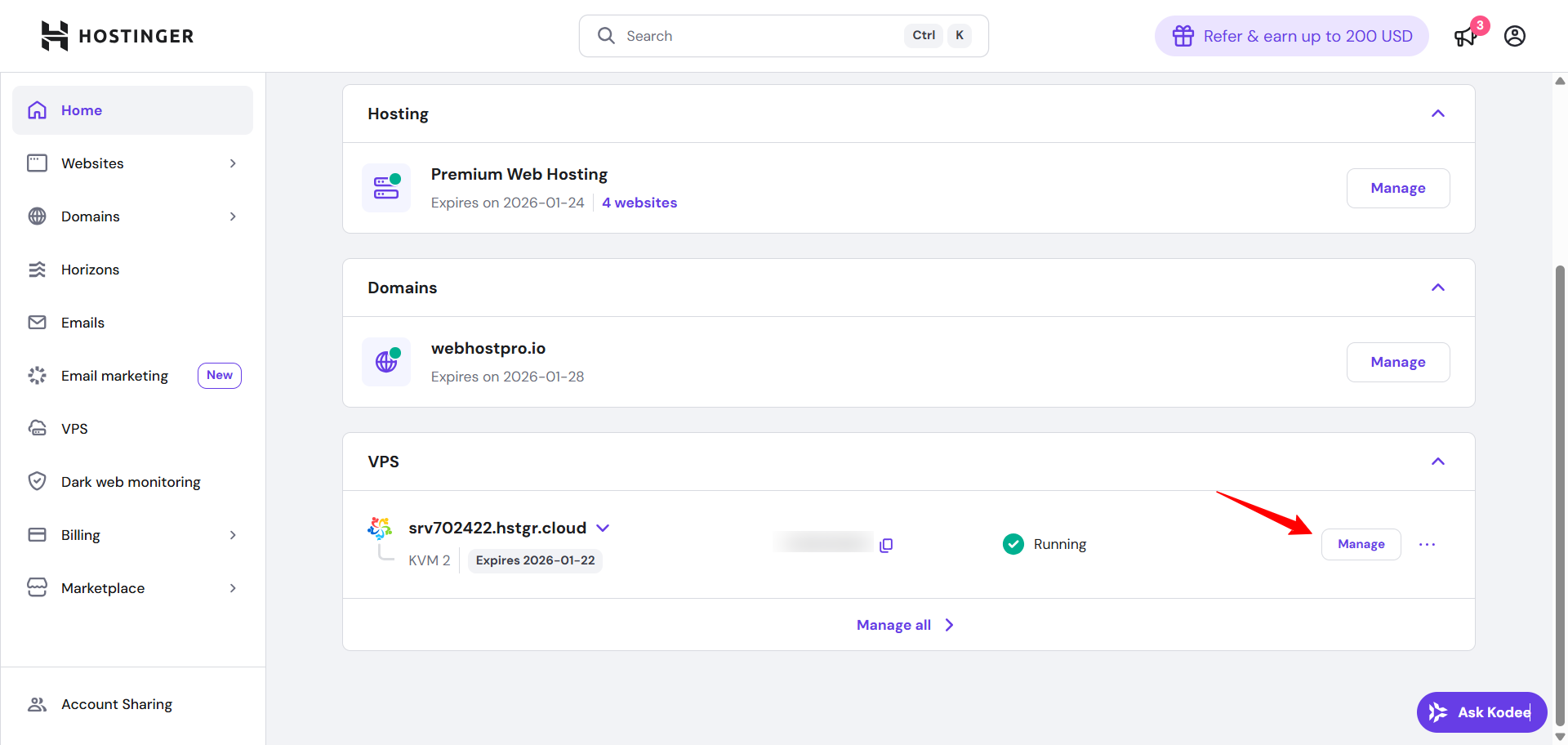Open Emails using the envelope icon
Viewport: 1568px width, 745px height.
coord(37,322)
